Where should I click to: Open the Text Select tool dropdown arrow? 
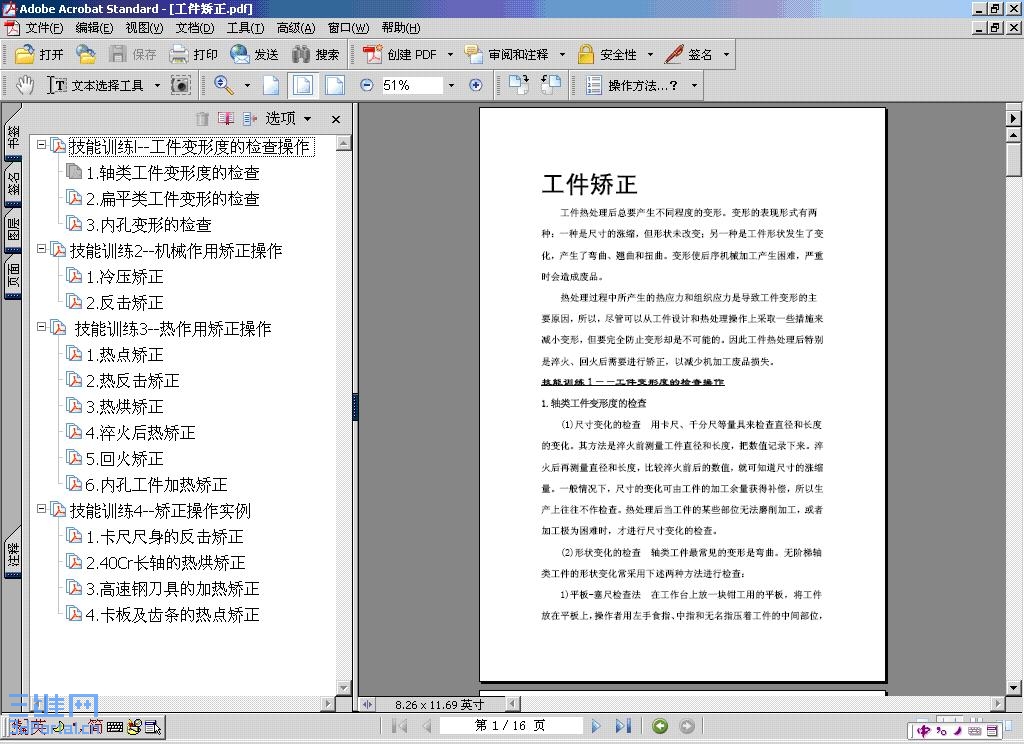(157, 86)
